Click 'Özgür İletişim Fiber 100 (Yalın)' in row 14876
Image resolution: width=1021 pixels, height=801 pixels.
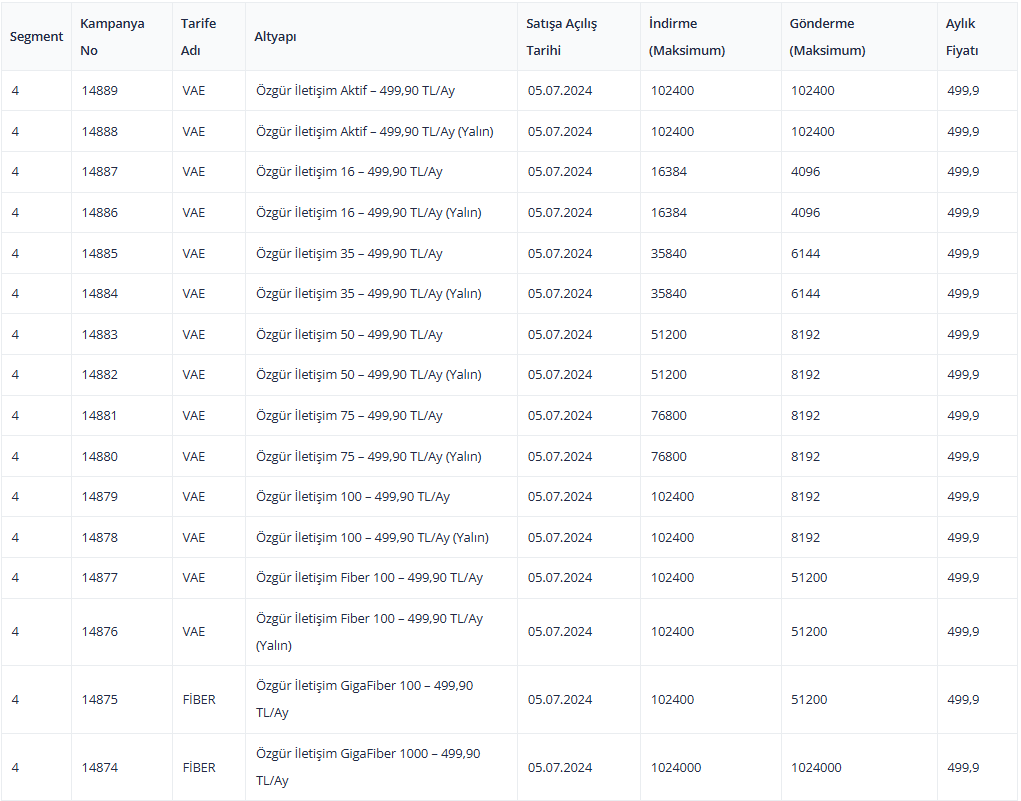coord(369,632)
